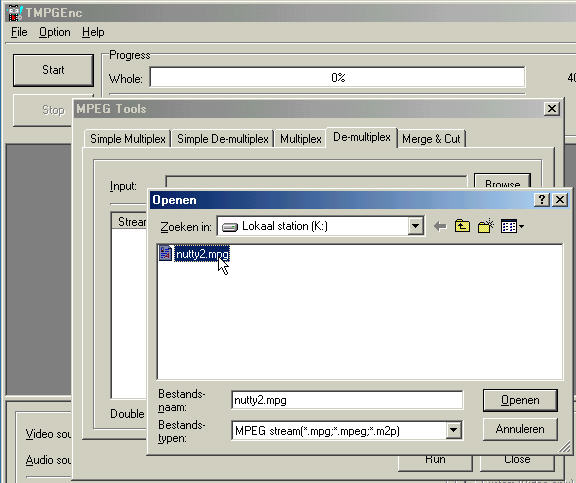This screenshot has width=576, height=483.
Task: Click the Stop button in TMPGEnc
Action: (x=43, y=110)
